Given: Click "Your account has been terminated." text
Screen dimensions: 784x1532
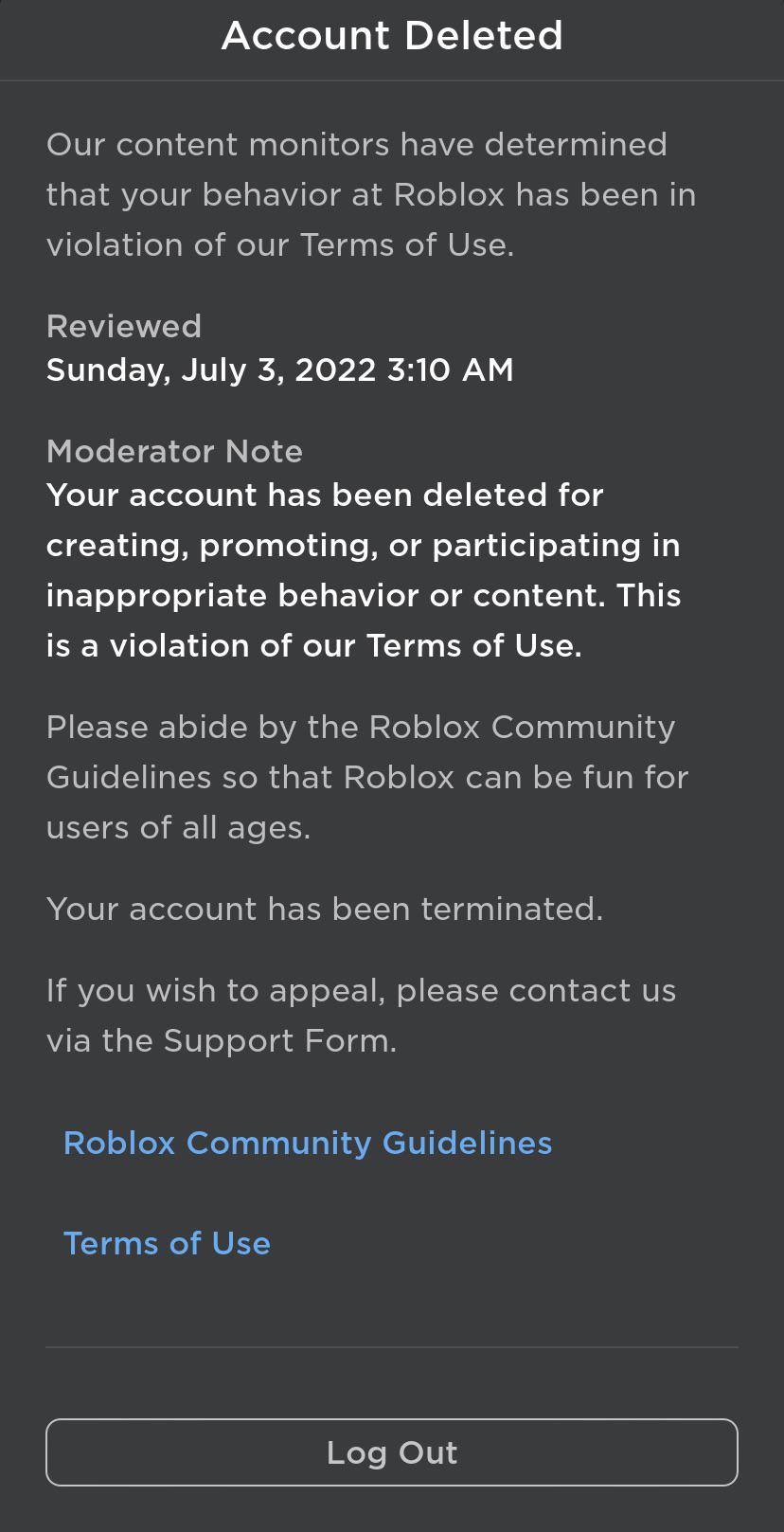Looking at the screenshot, I should [325, 910].
